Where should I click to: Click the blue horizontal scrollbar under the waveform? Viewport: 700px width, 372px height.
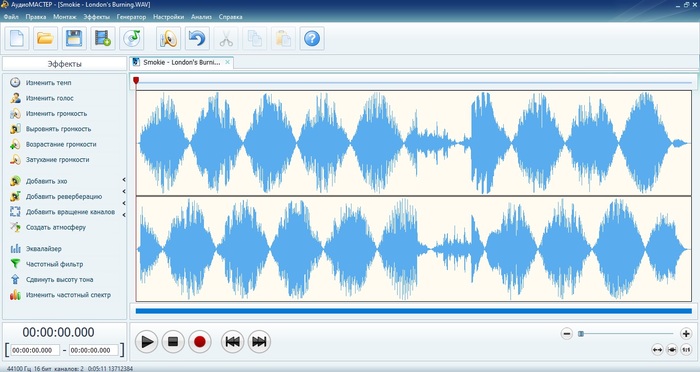(x=413, y=311)
